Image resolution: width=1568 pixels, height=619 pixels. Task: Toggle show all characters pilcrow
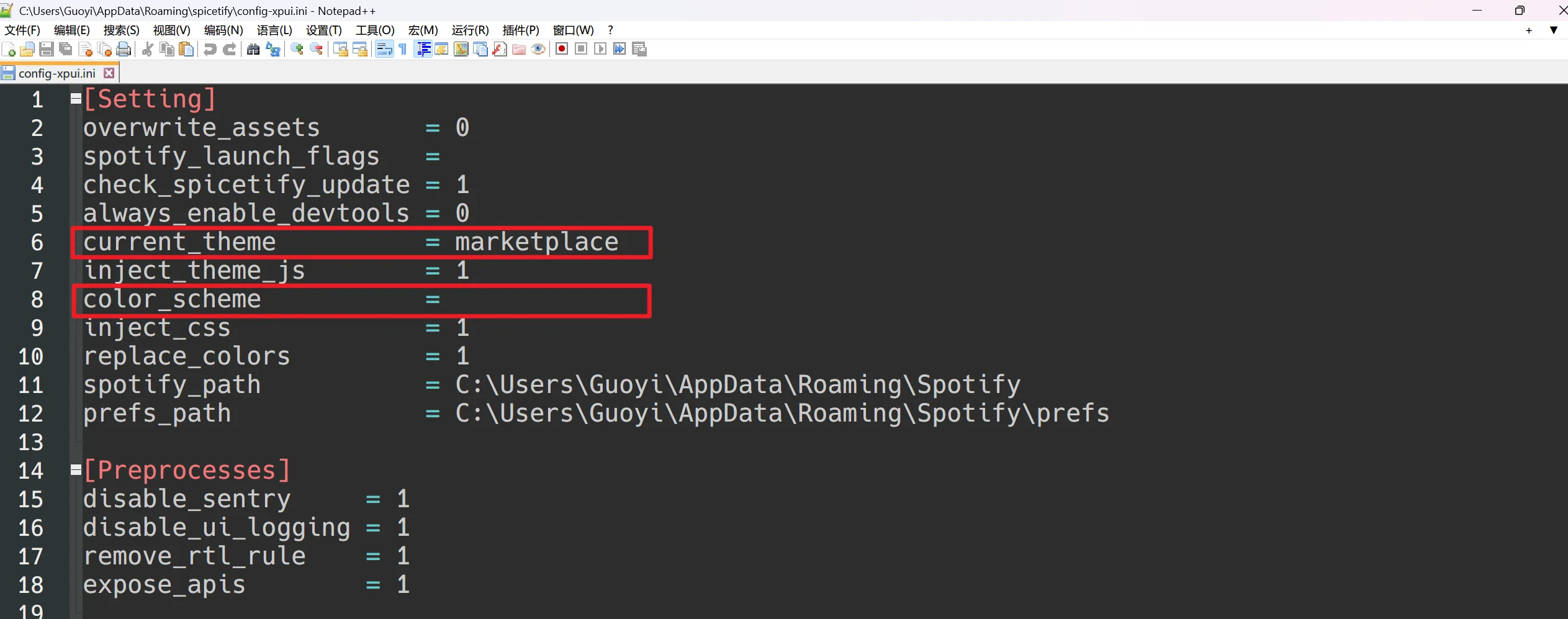[403, 49]
